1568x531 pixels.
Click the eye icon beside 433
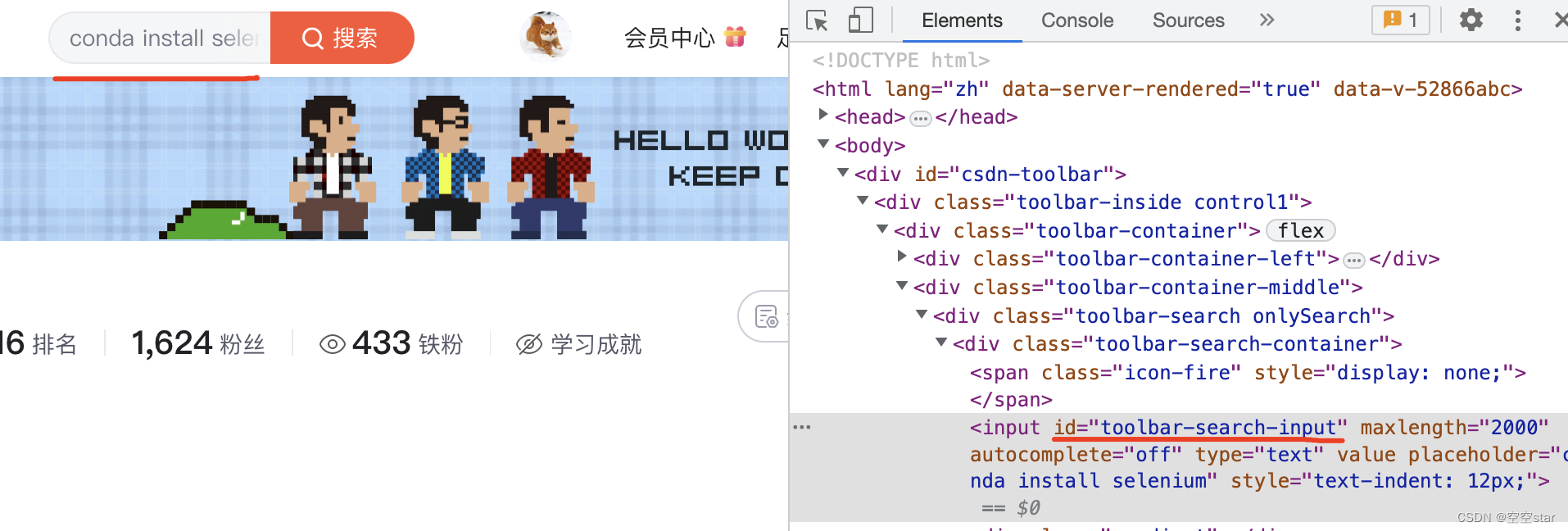pyautogui.click(x=332, y=344)
